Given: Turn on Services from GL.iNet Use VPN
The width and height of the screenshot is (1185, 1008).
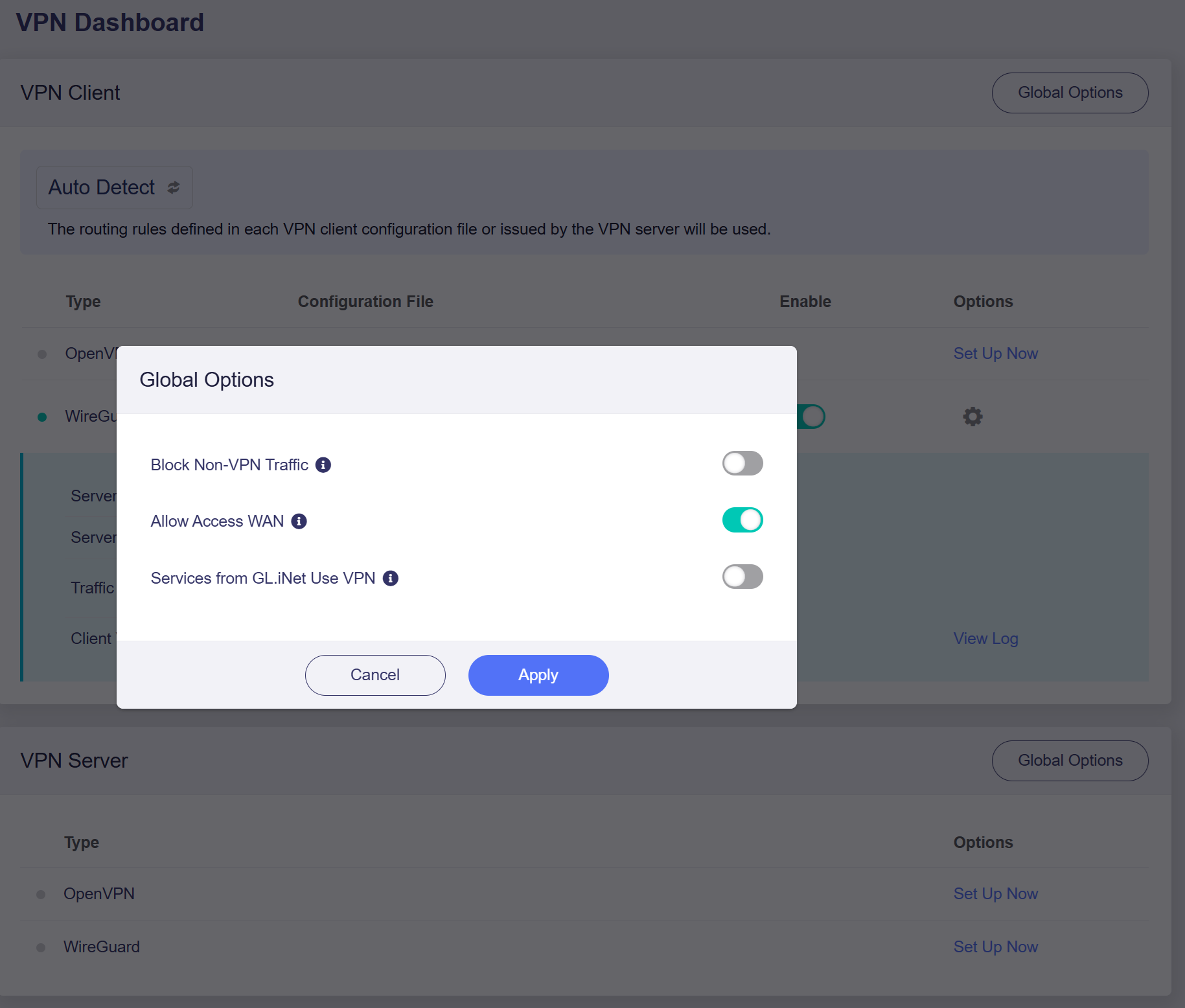Looking at the screenshot, I should tap(742, 577).
